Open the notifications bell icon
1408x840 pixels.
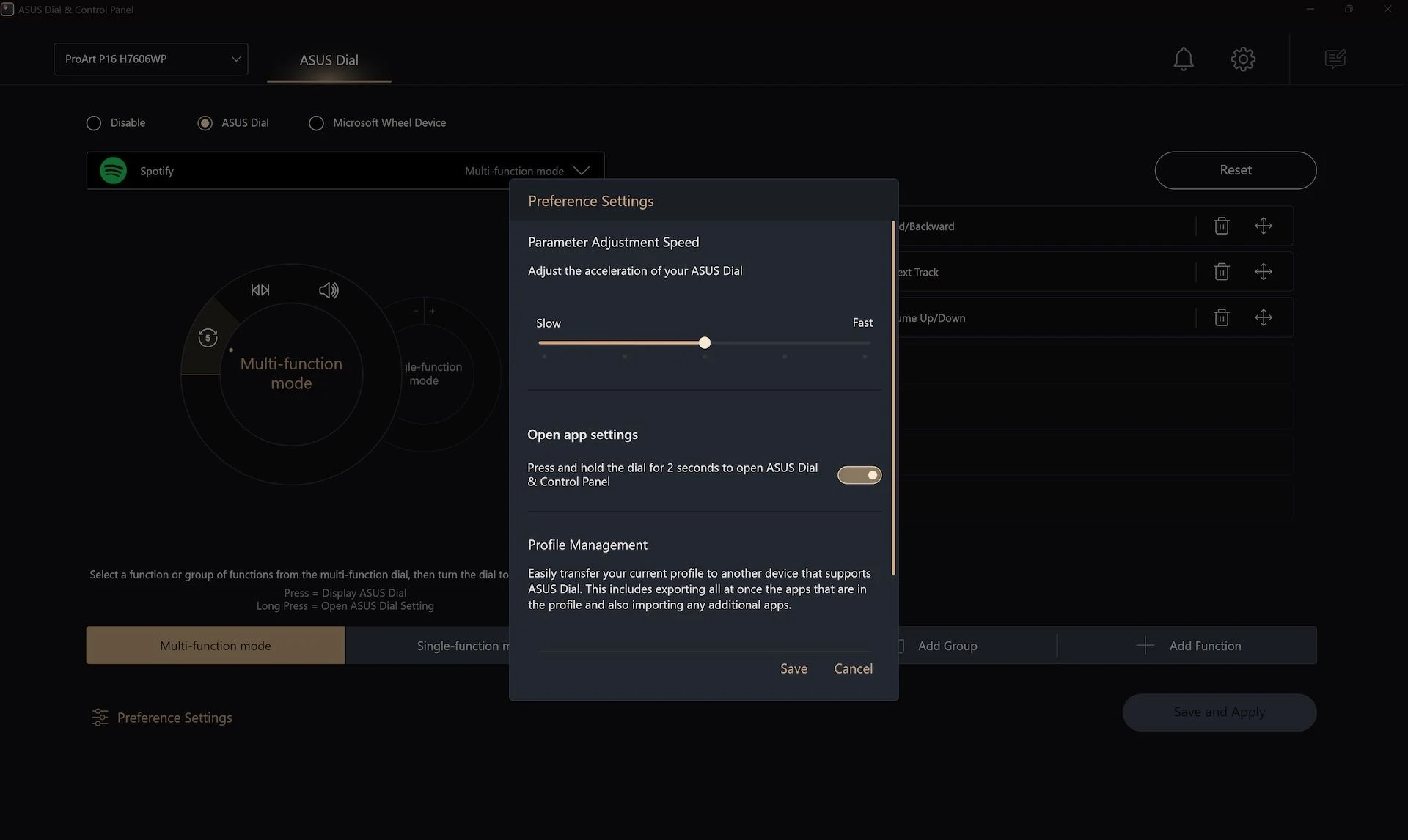[x=1183, y=59]
